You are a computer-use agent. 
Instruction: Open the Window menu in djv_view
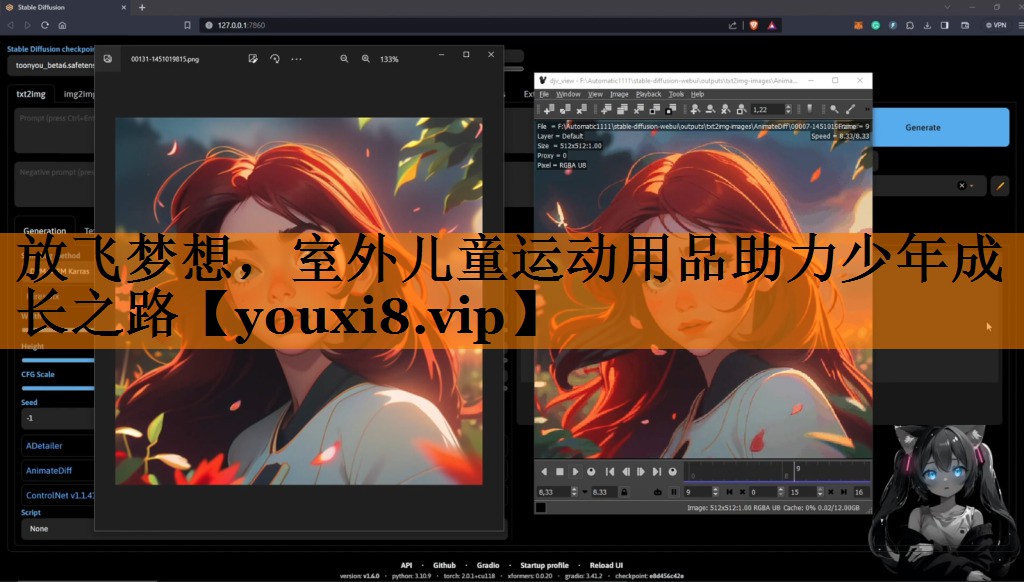tap(568, 94)
